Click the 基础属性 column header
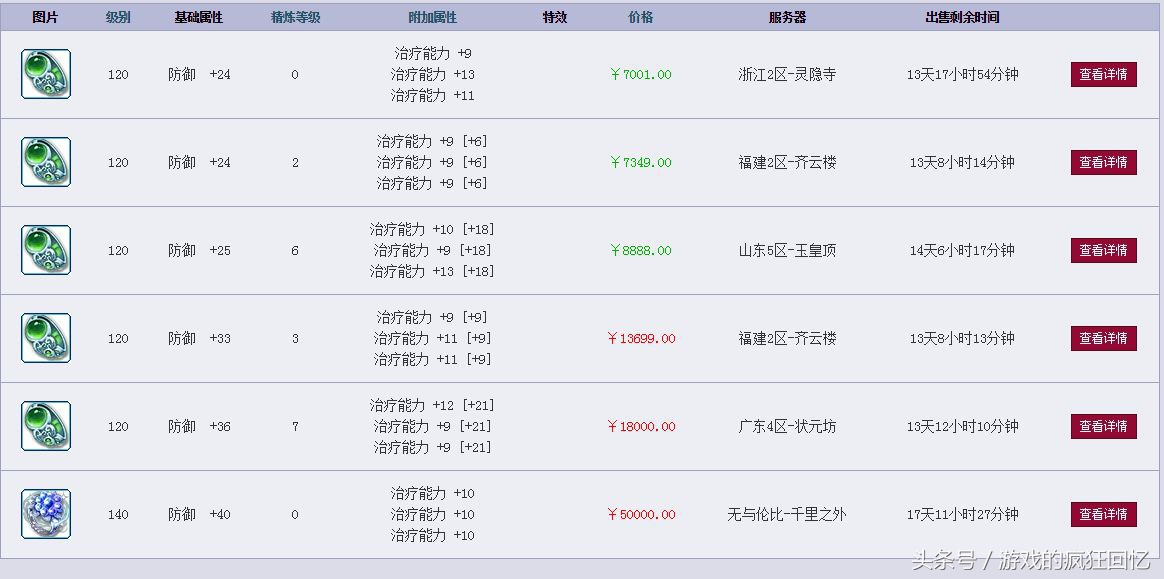The width and height of the screenshot is (1164, 579). click(199, 17)
